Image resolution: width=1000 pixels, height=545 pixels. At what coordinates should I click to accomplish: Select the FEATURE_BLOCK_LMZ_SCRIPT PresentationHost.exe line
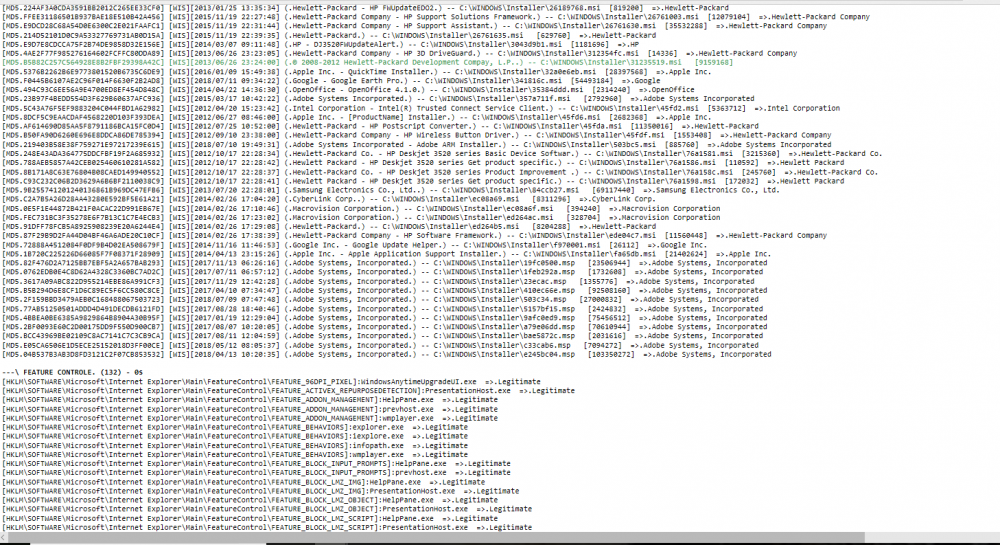point(267,527)
